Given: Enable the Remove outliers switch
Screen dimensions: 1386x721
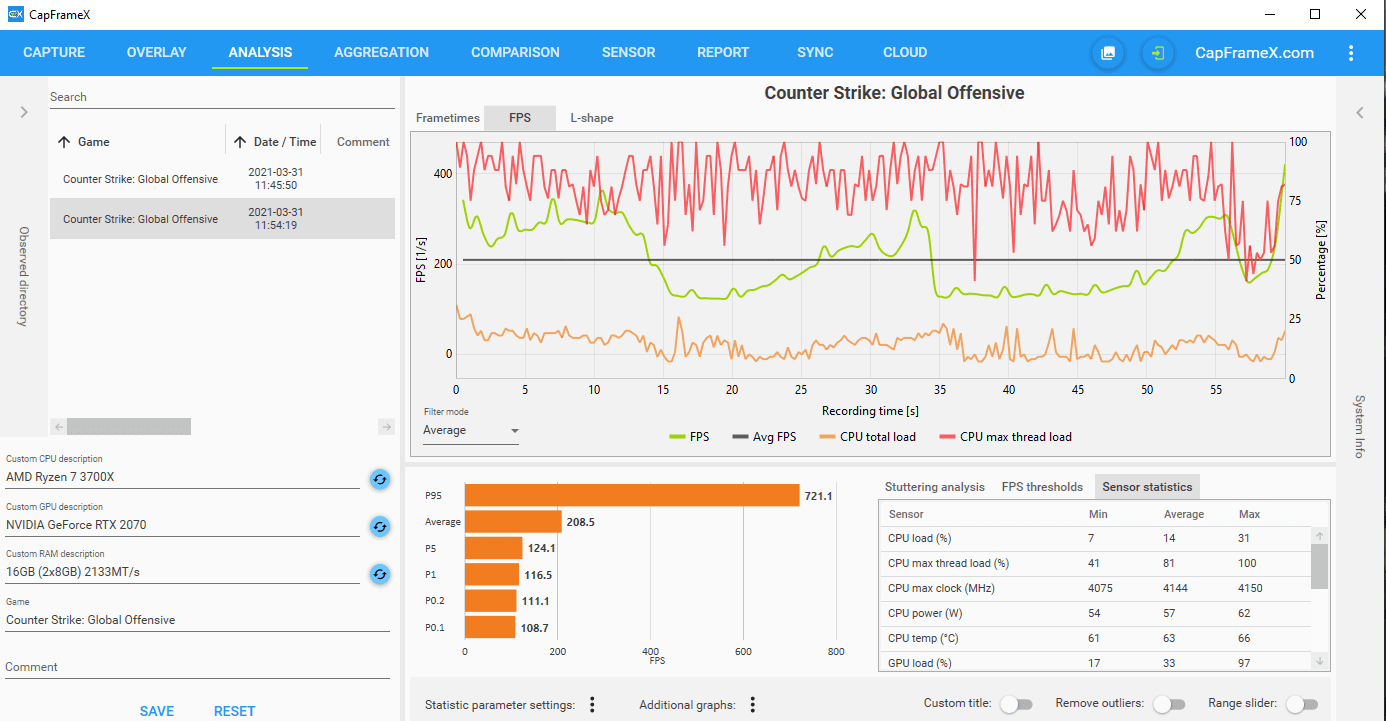Looking at the screenshot, I should click(1169, 704).
